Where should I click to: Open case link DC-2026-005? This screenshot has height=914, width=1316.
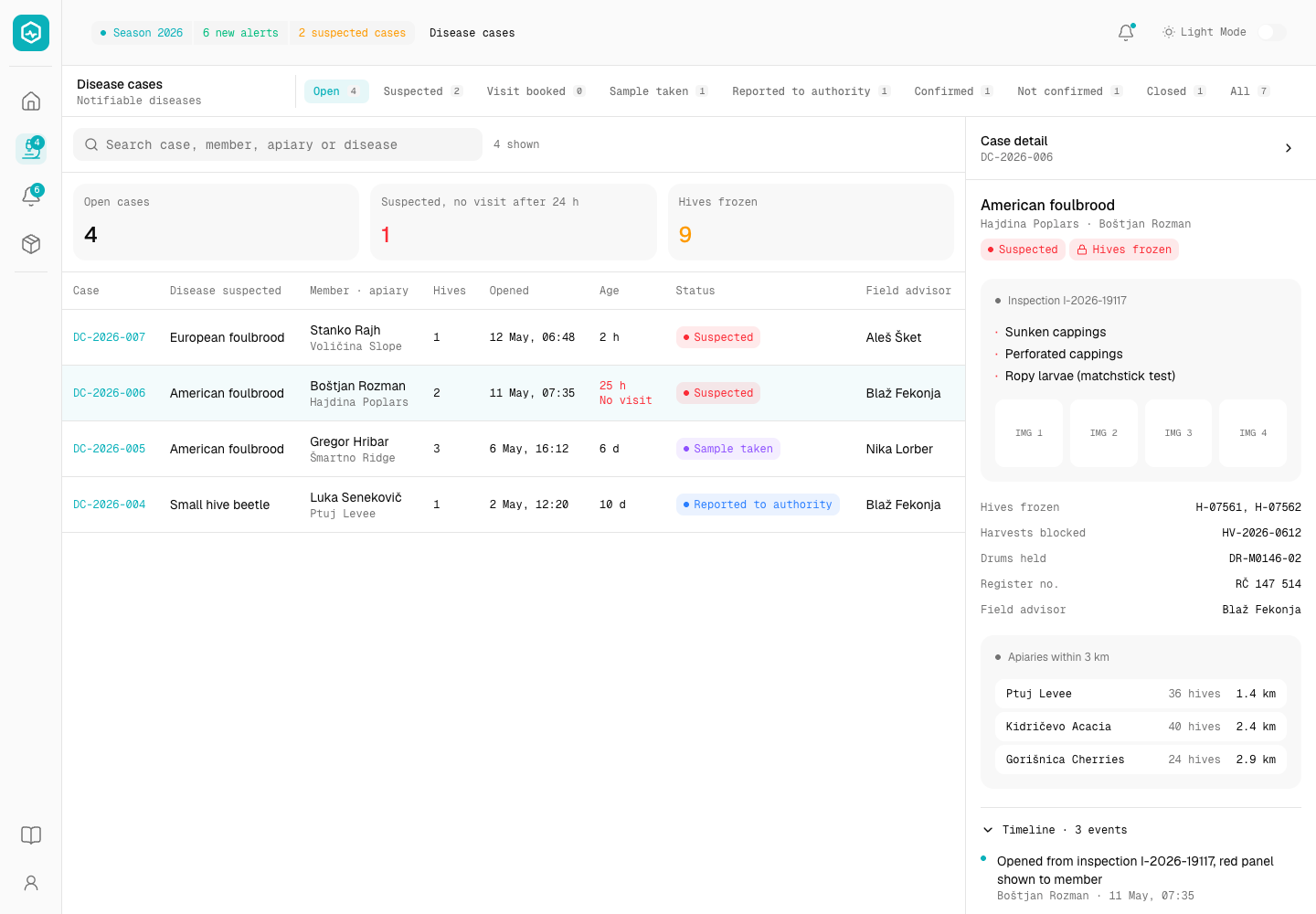[x=110, y=449]
